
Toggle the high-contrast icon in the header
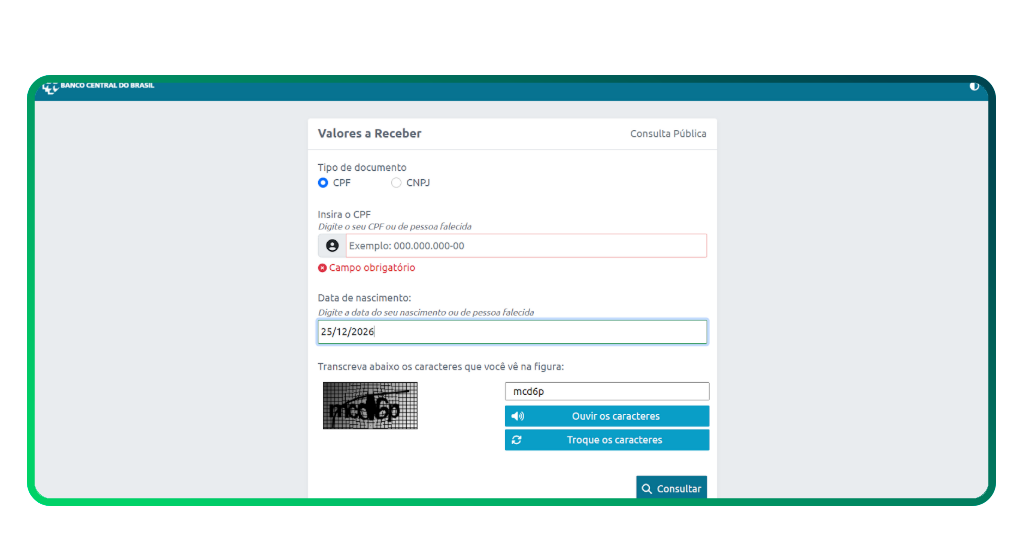(974, 86)
